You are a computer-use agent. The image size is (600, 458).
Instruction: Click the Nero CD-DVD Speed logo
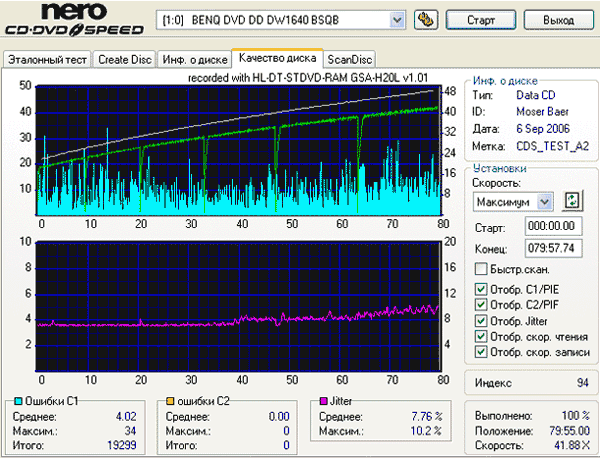tap(74, 19)
